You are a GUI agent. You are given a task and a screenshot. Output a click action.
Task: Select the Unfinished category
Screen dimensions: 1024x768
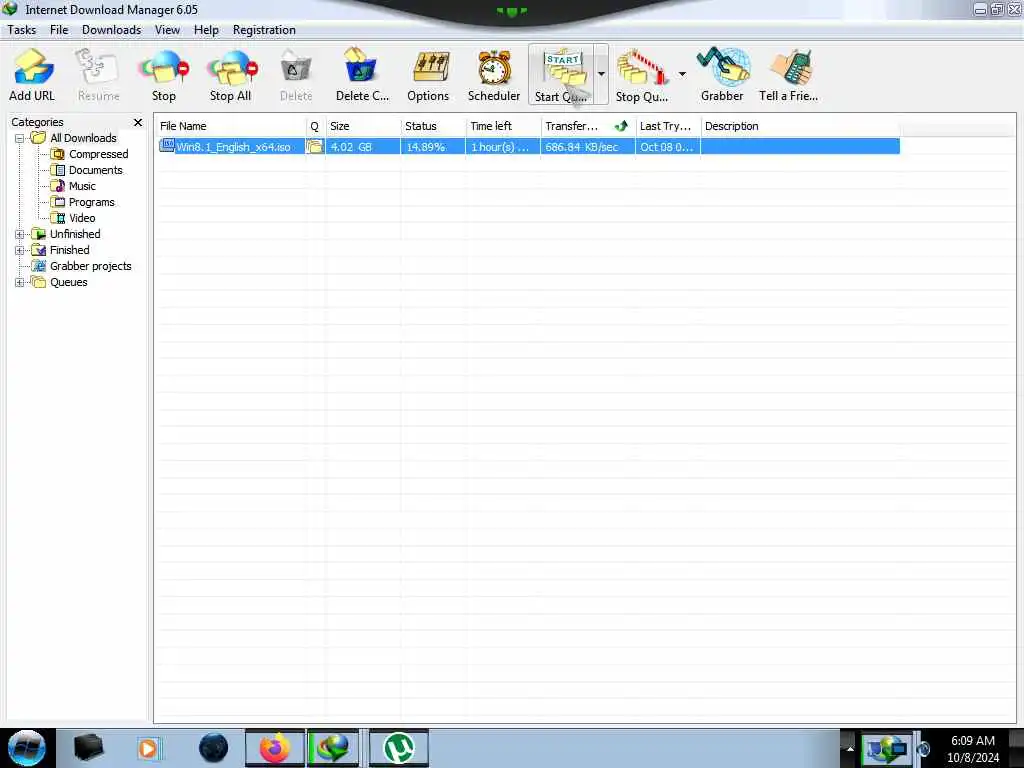[x=75, y=234]
